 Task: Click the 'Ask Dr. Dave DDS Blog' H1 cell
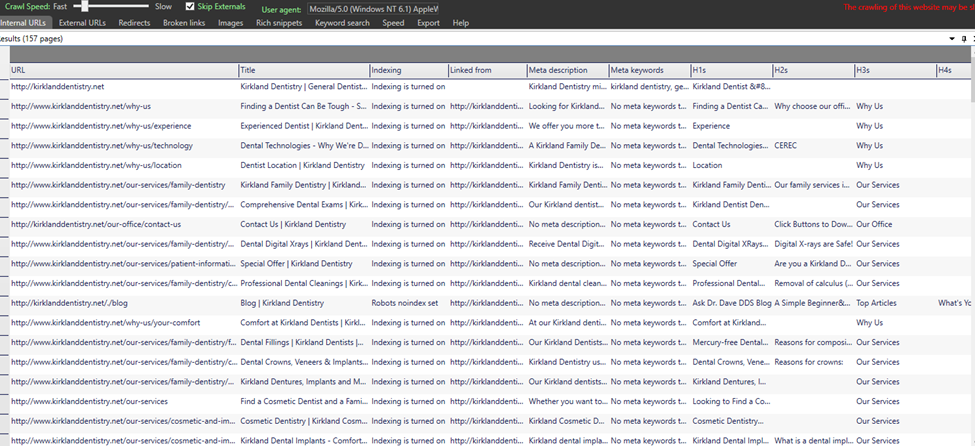pos(732,303)
